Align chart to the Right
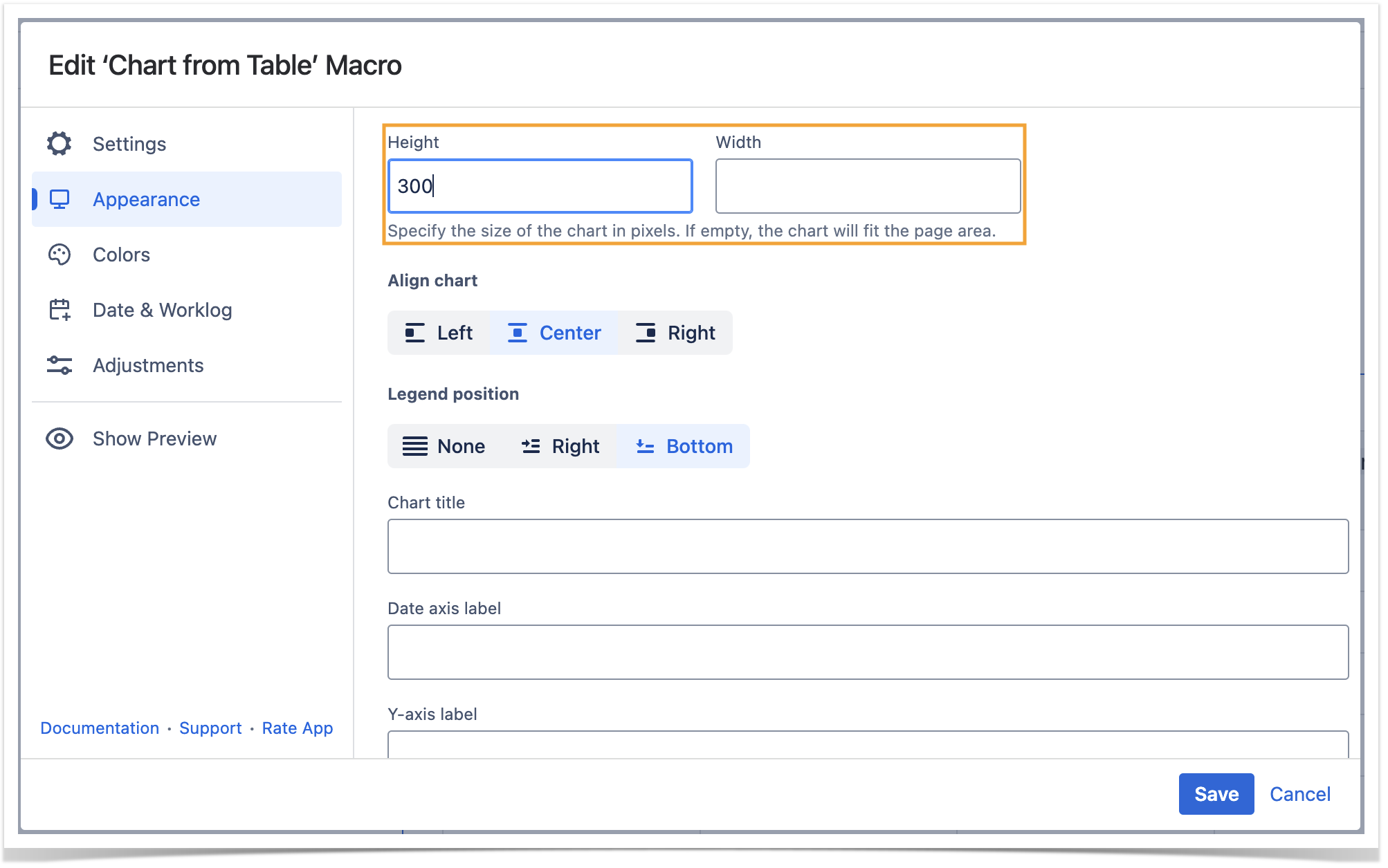The image size is (1388, 868). click(x=675, y=333)
